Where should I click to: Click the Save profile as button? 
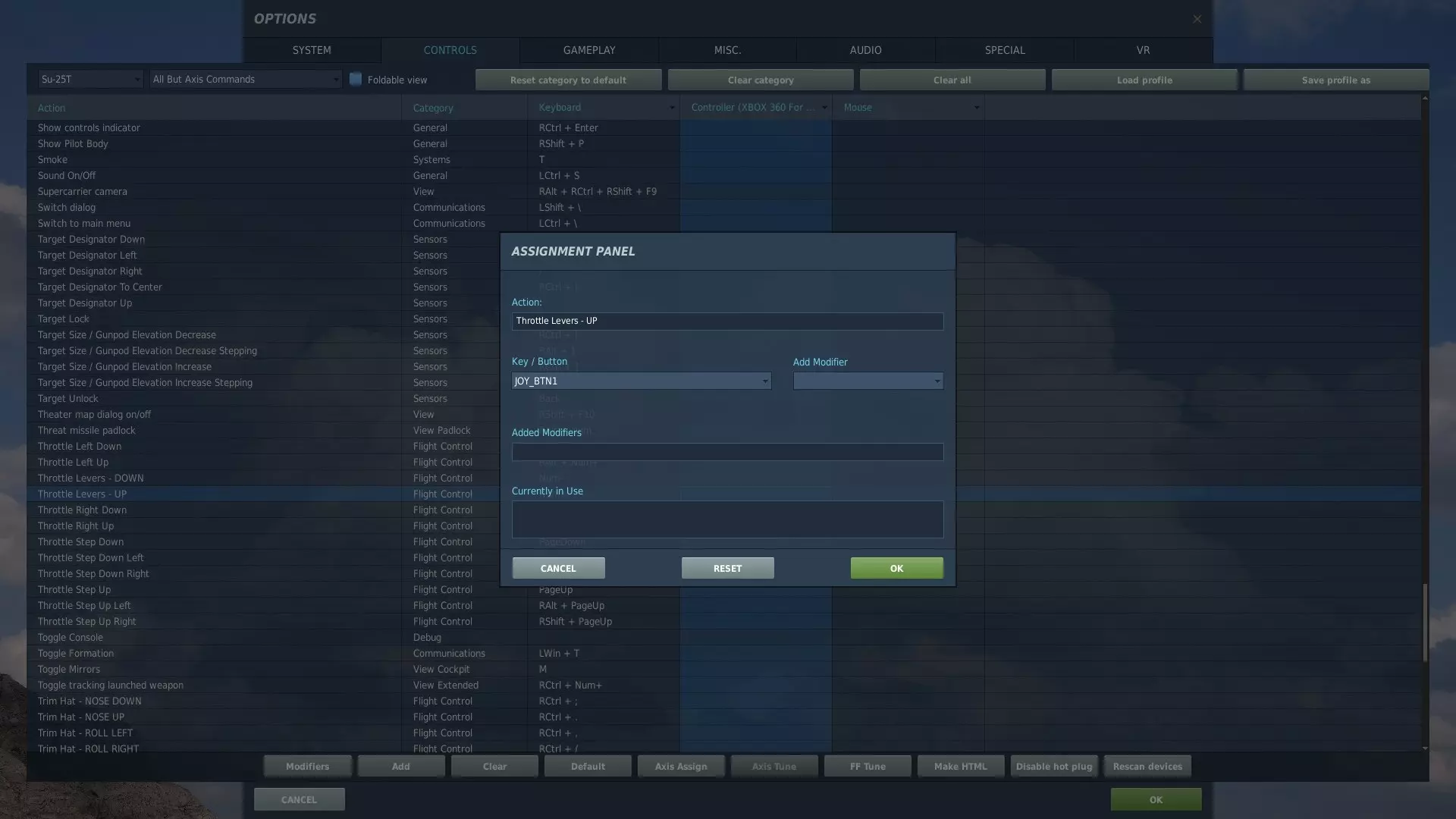[x=1335, y=80]
